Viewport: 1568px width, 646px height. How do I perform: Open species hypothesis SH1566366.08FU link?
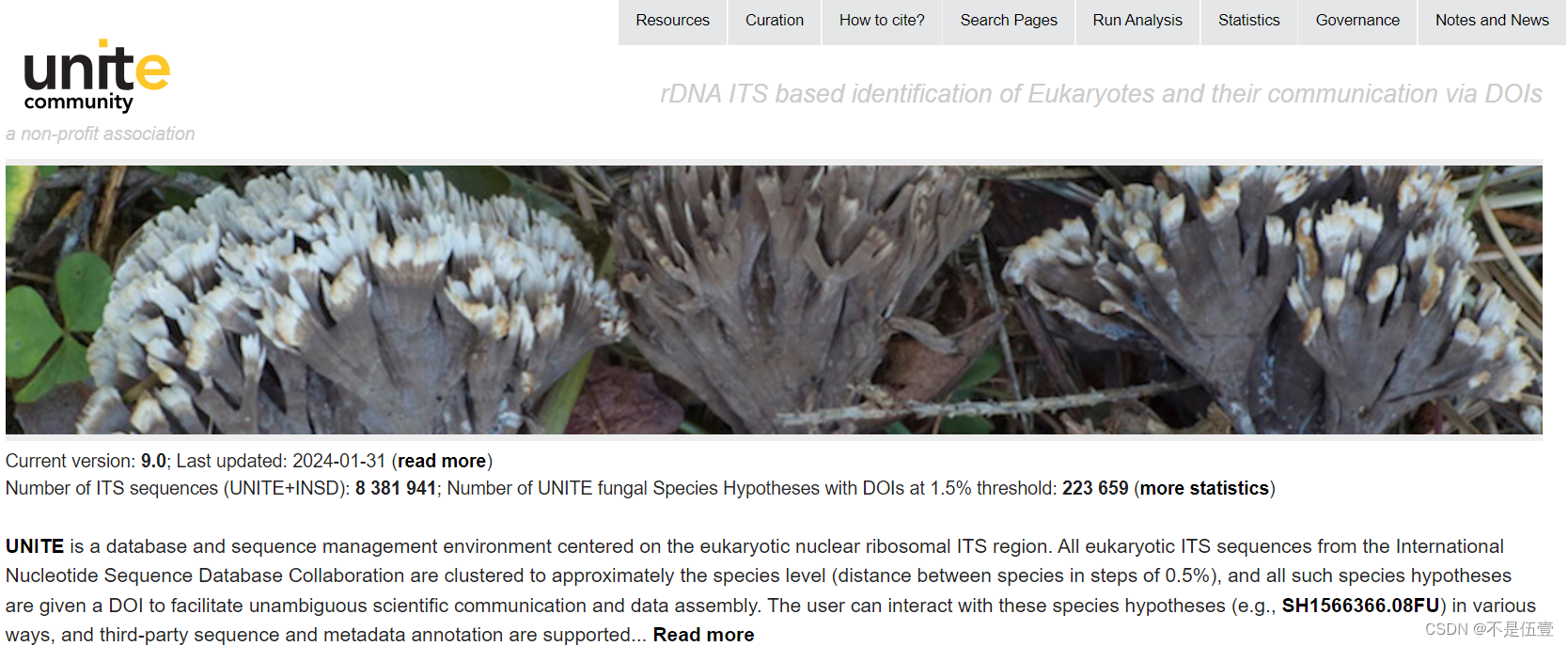click(1360, 606)
